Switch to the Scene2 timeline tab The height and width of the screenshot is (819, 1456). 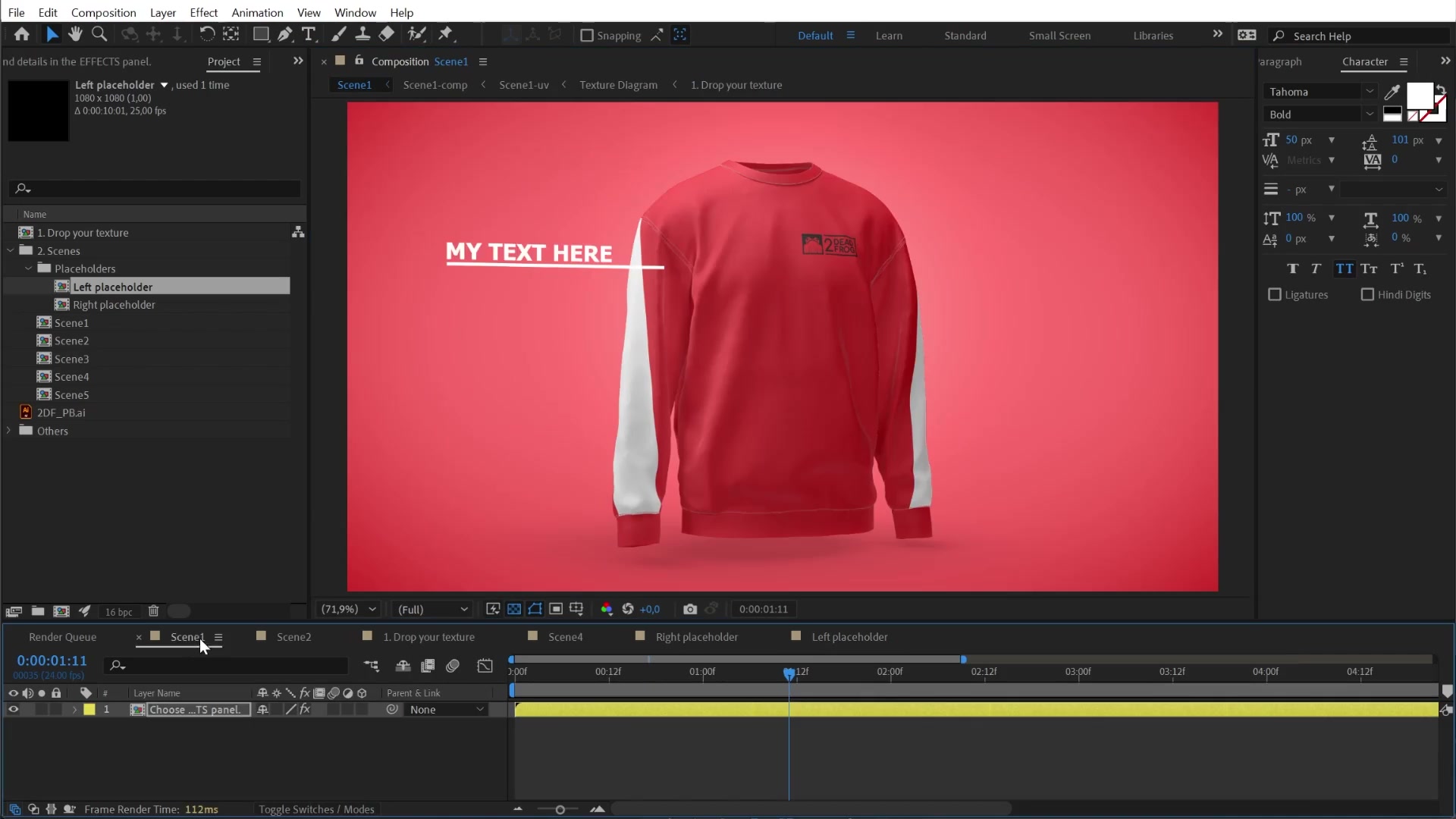(293, 637)
